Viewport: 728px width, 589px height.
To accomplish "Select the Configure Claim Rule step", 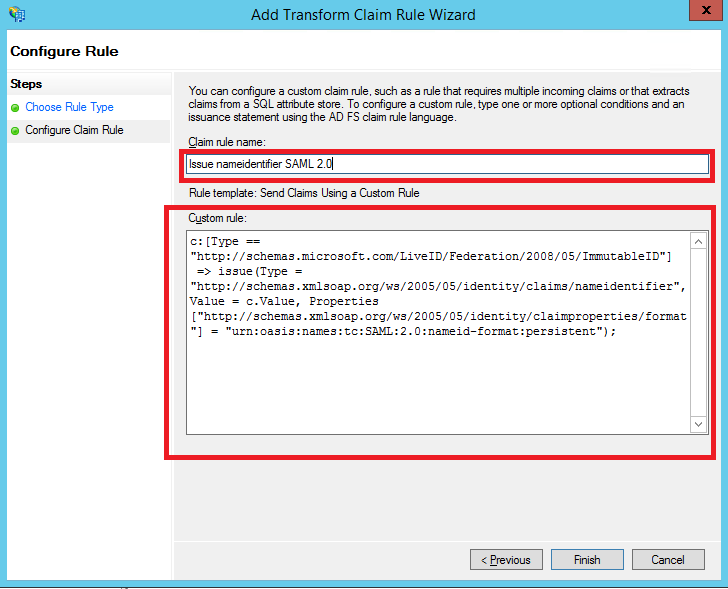I will point(74,130).
